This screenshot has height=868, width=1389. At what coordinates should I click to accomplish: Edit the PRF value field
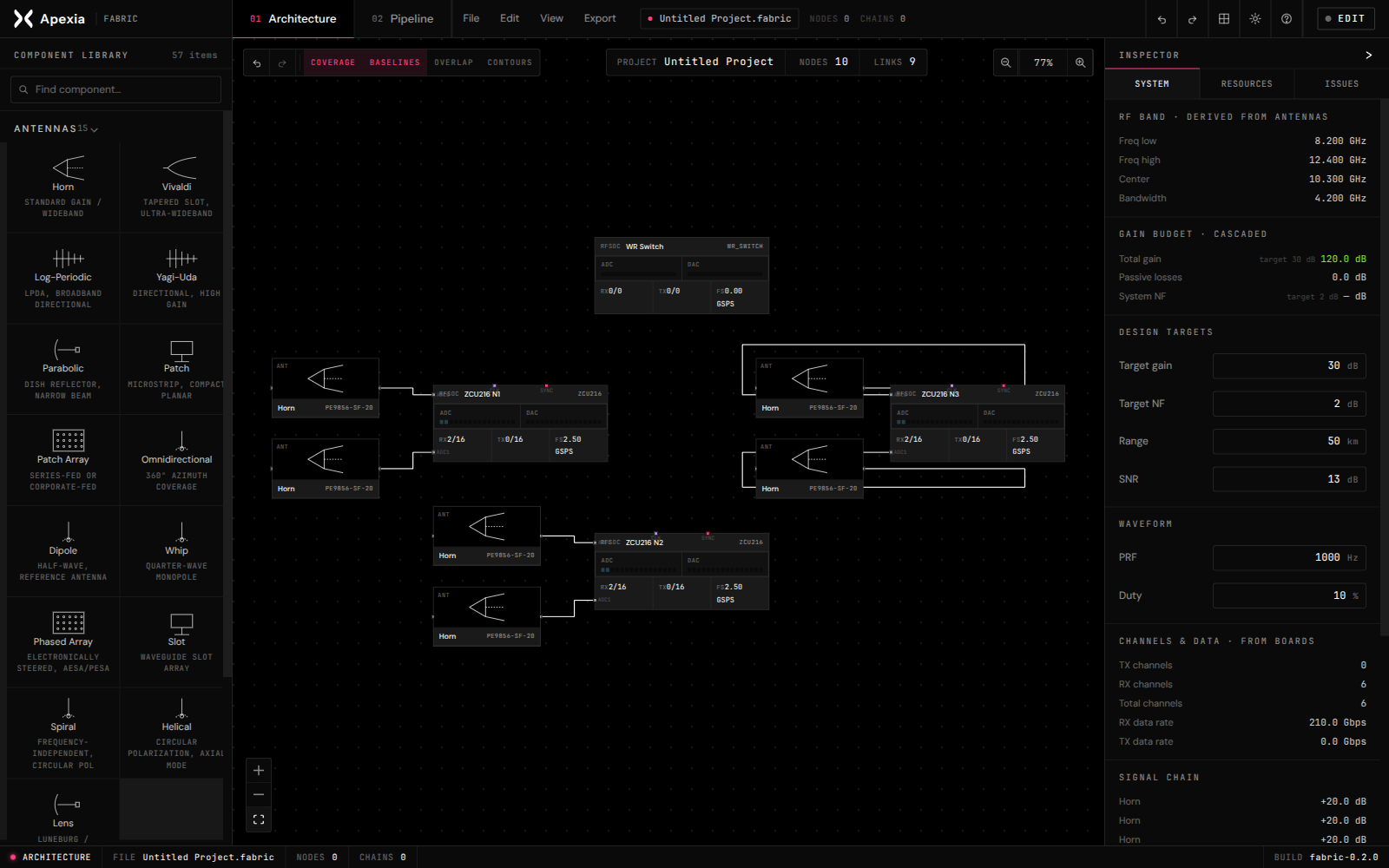tap(1289, 557)
